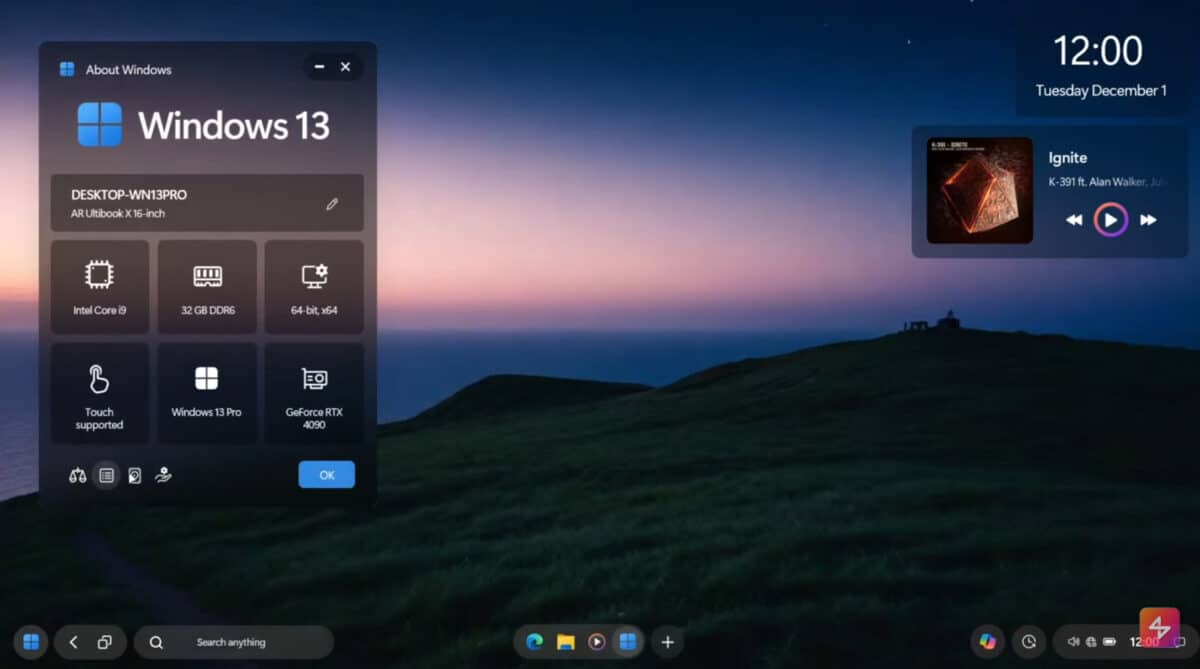1200x669 pixels.
Task: Select the storage drive icon in About Windows
Action: [134, 475]
